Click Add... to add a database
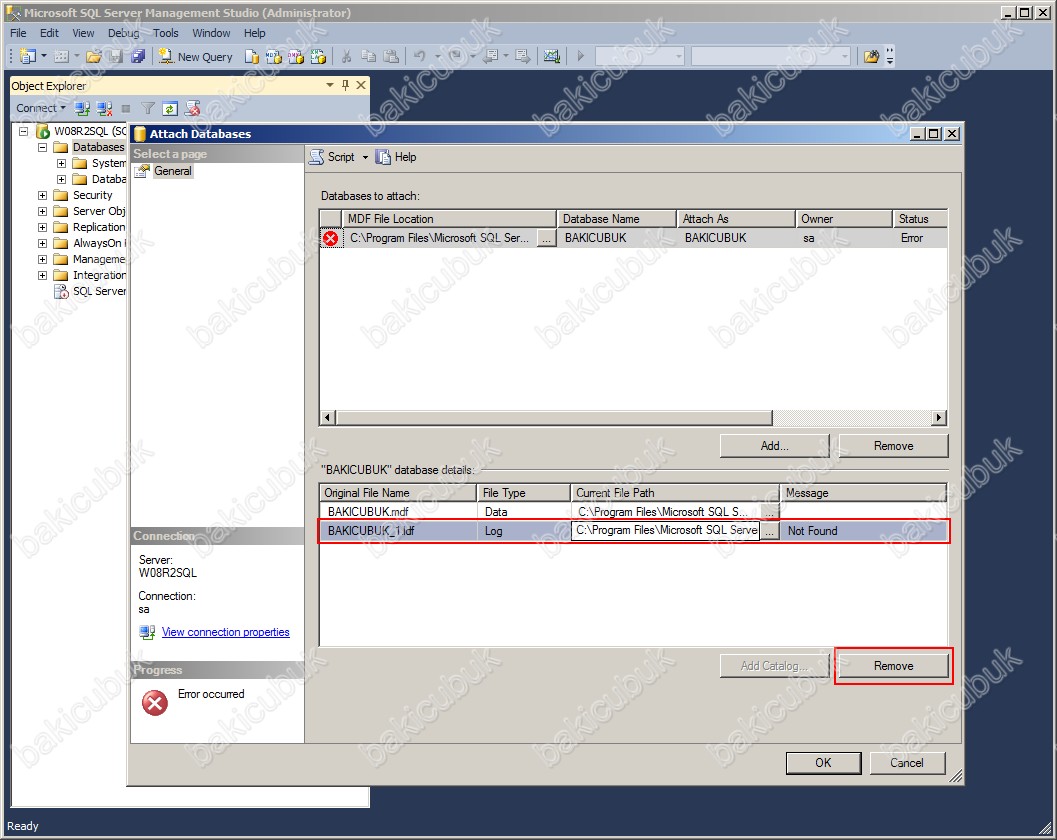Screen dimensions: 1057x840 [x=775, y=446]
